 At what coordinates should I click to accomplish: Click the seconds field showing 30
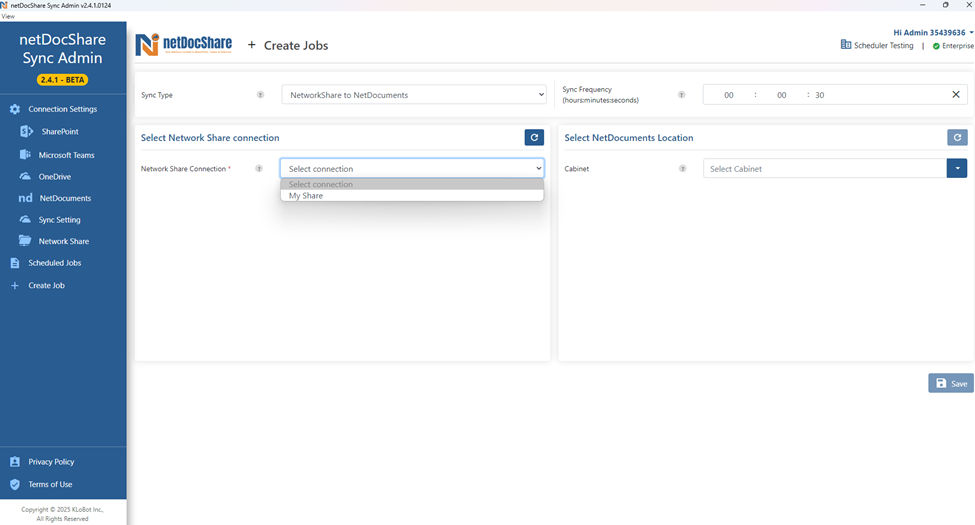point(820,95)
